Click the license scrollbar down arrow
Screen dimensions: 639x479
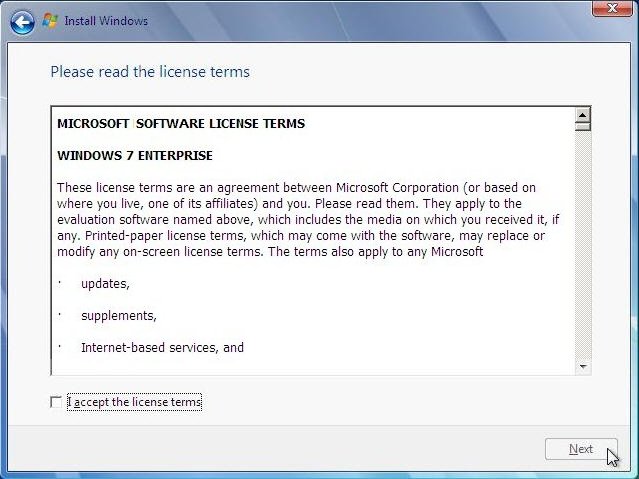582,367
